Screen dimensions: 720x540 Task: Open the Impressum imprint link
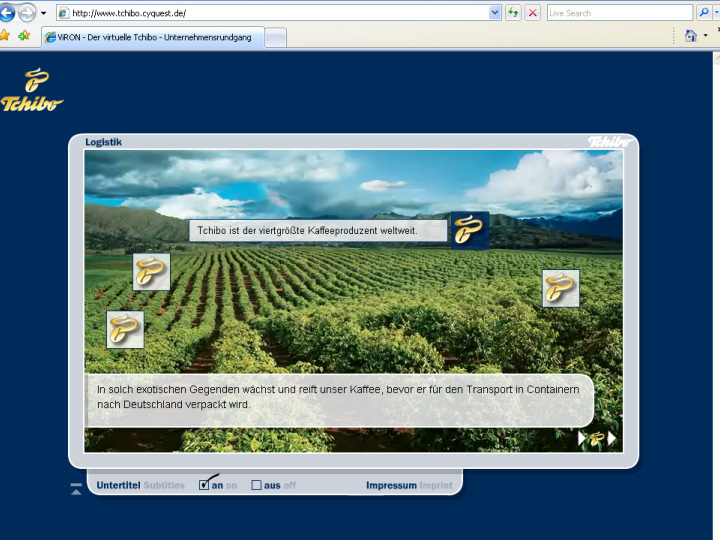(409, 485)
